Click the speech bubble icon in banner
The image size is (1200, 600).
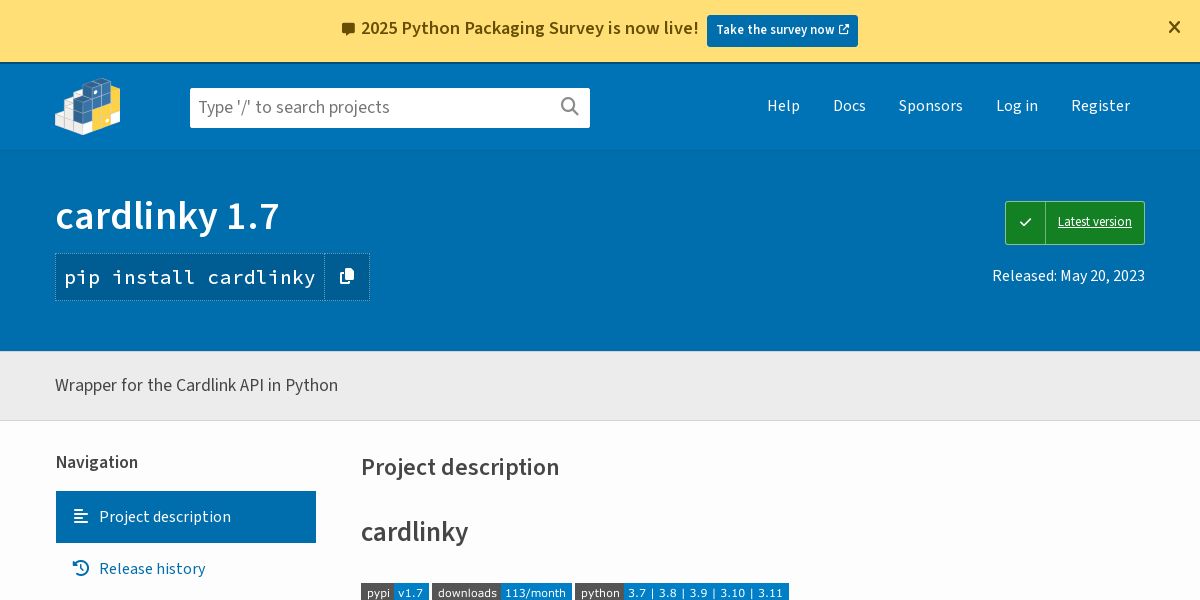[348, 29]
